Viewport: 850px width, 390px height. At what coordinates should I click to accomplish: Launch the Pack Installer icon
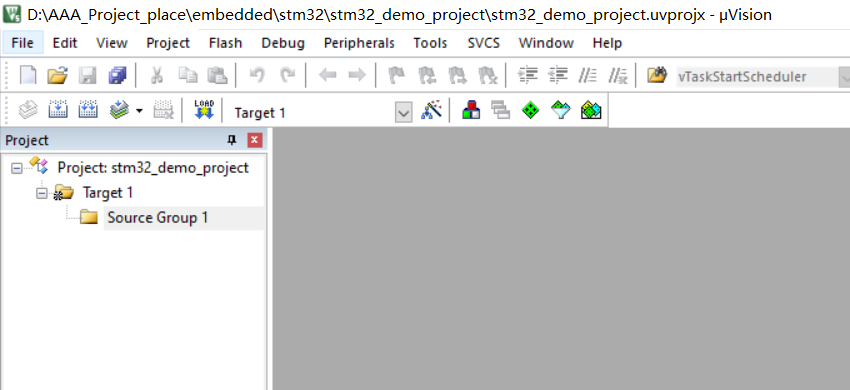click(x=591, y=111)
